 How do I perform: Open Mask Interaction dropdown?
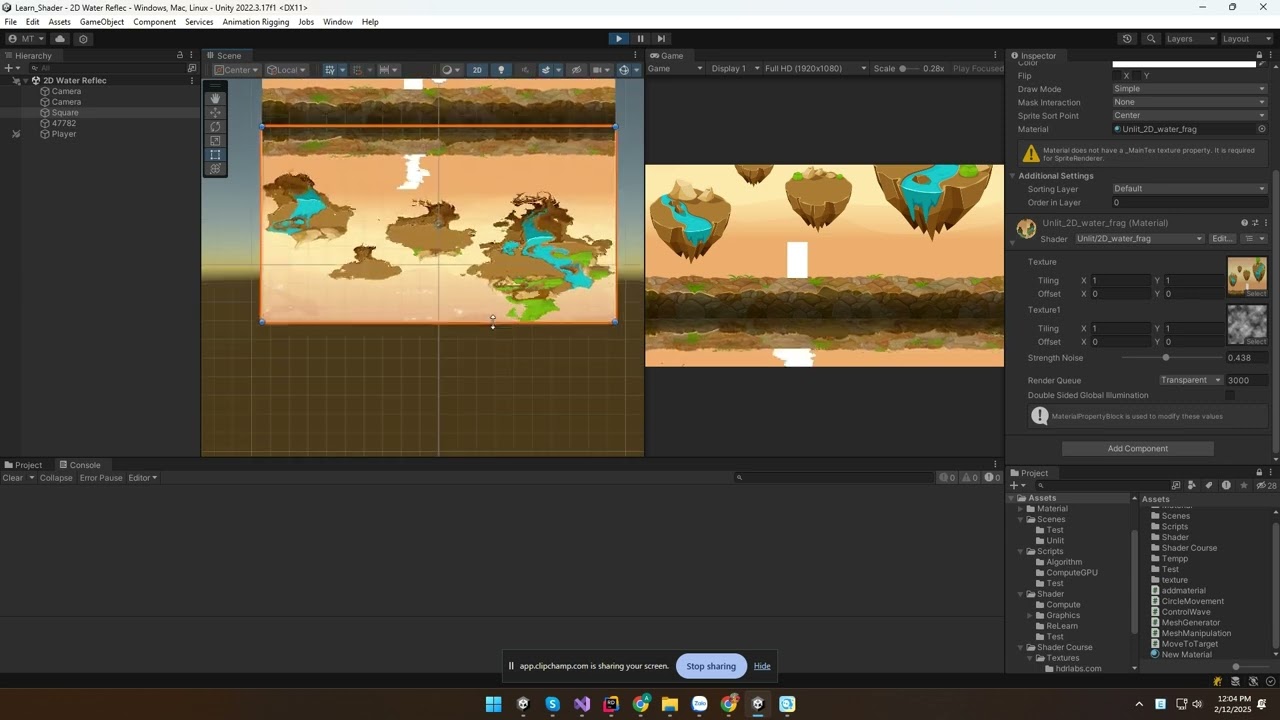[x=1189, y=102]
